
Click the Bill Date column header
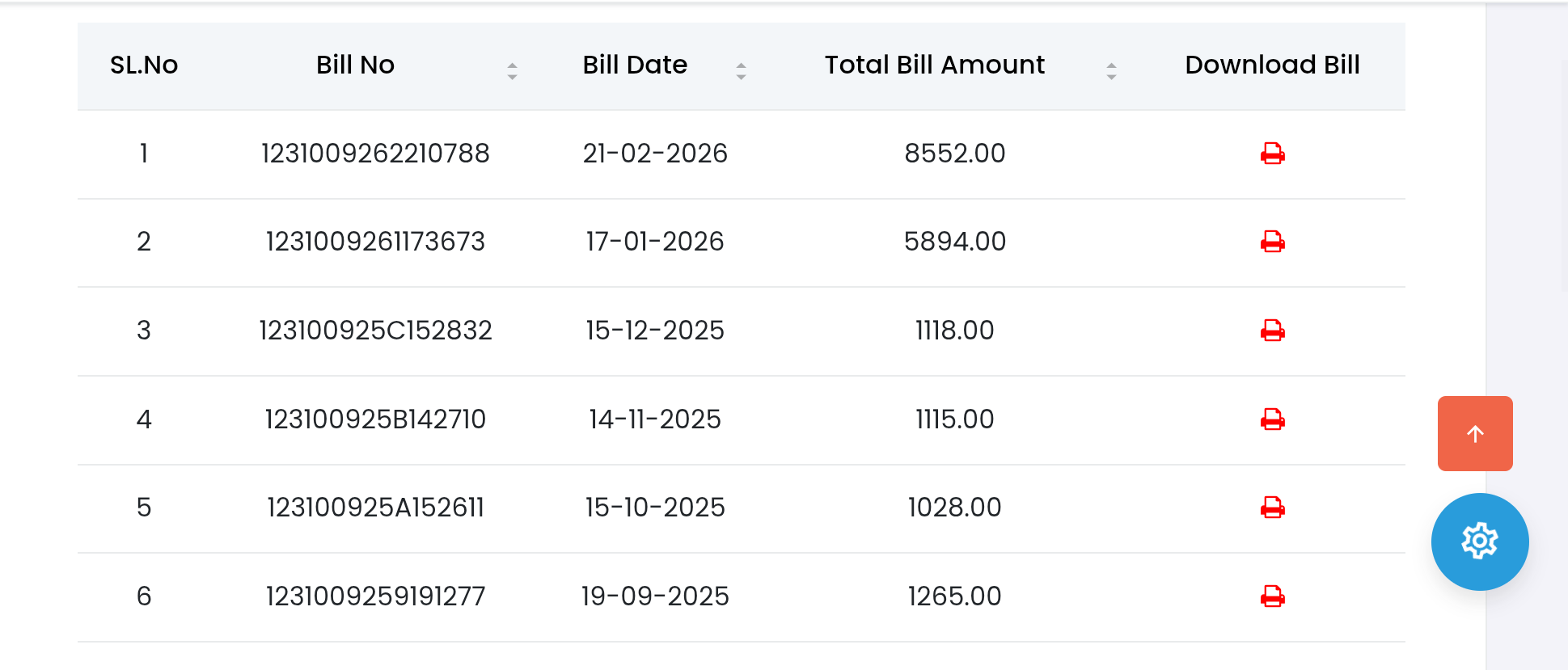pos(635,65)
